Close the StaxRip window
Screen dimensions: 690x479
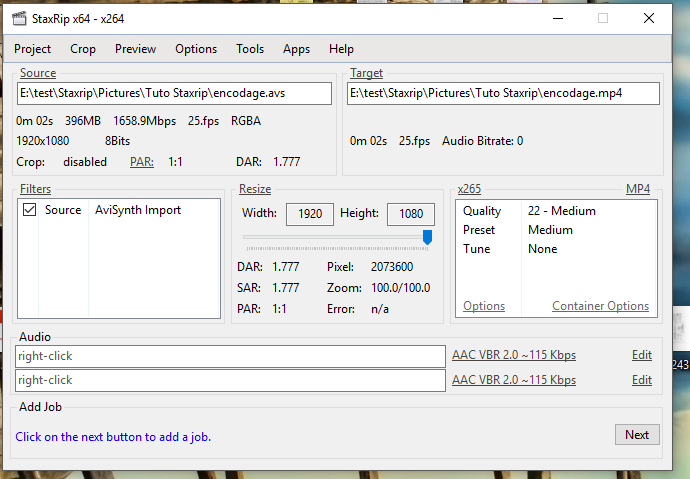pos(649,18)
